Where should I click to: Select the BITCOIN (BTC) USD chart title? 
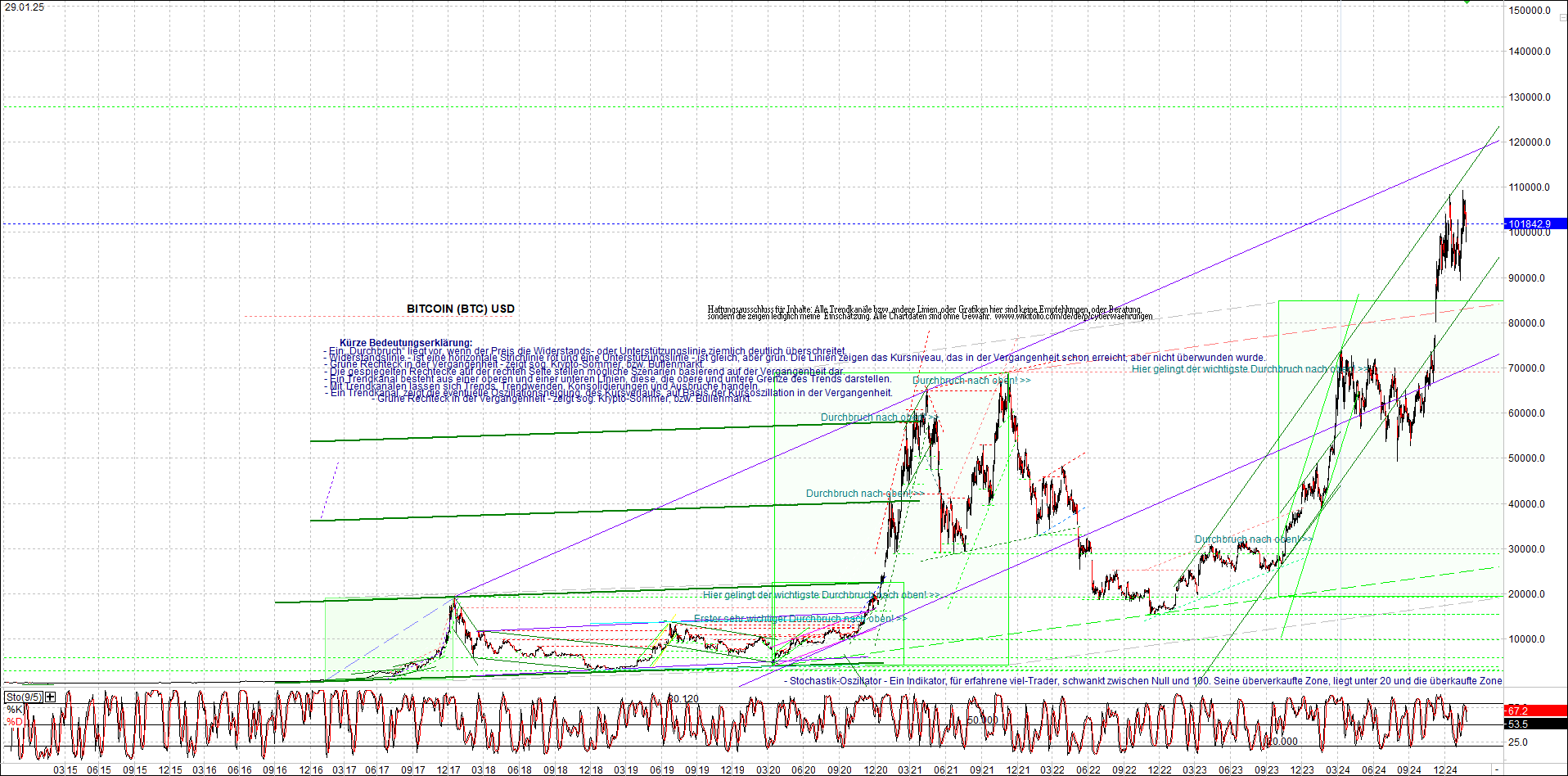[461, 309]
